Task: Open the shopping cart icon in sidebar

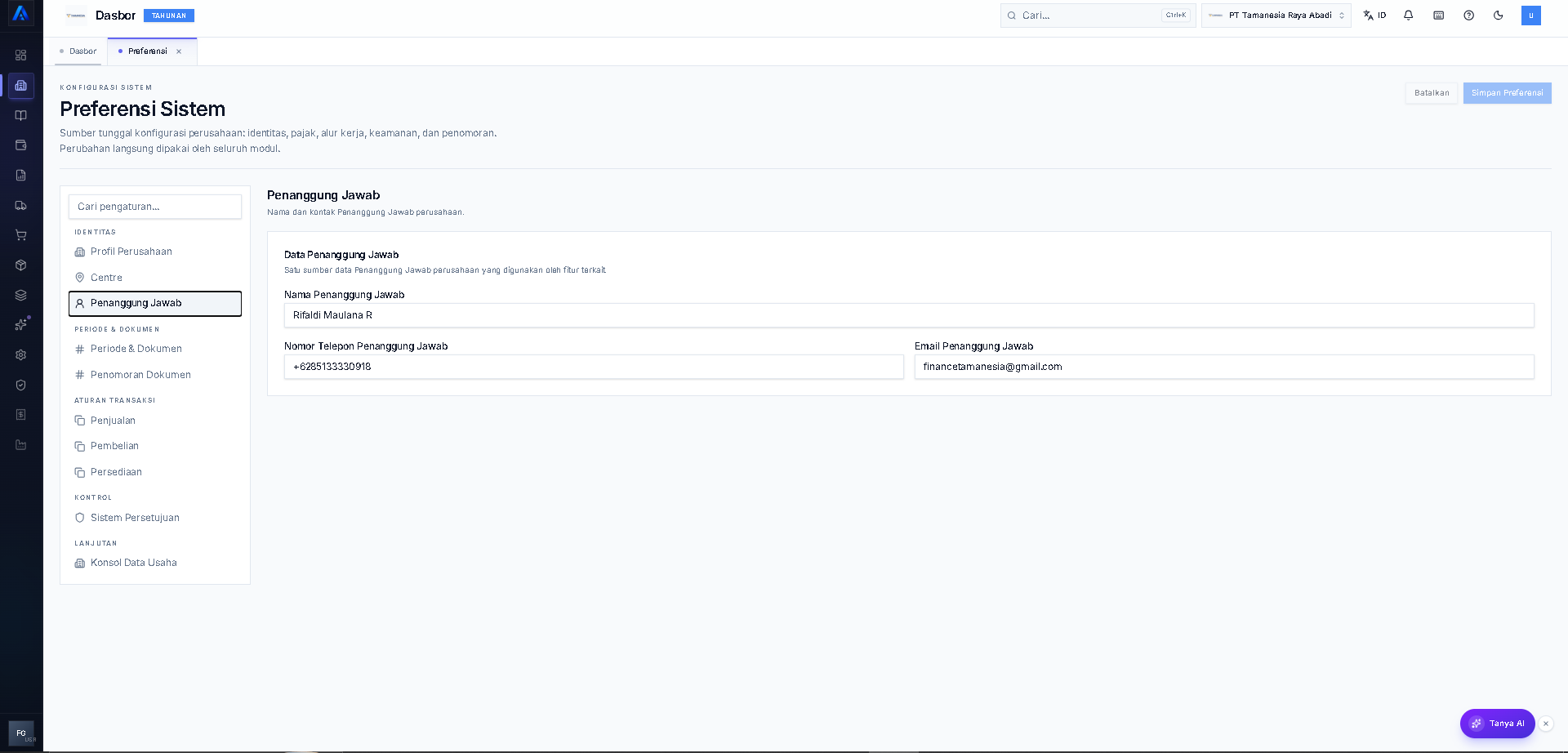Action: tap(21, 235)
